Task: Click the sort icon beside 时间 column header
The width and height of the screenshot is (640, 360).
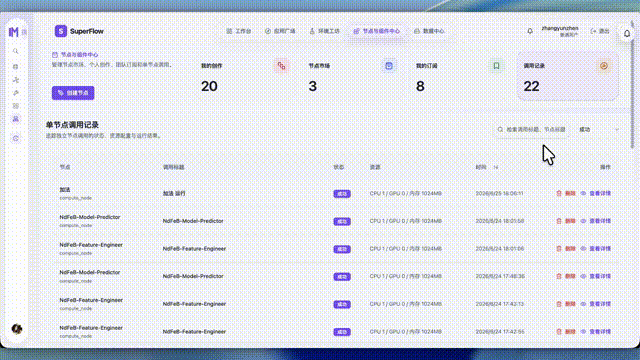Action: click(x=496, y=167)
